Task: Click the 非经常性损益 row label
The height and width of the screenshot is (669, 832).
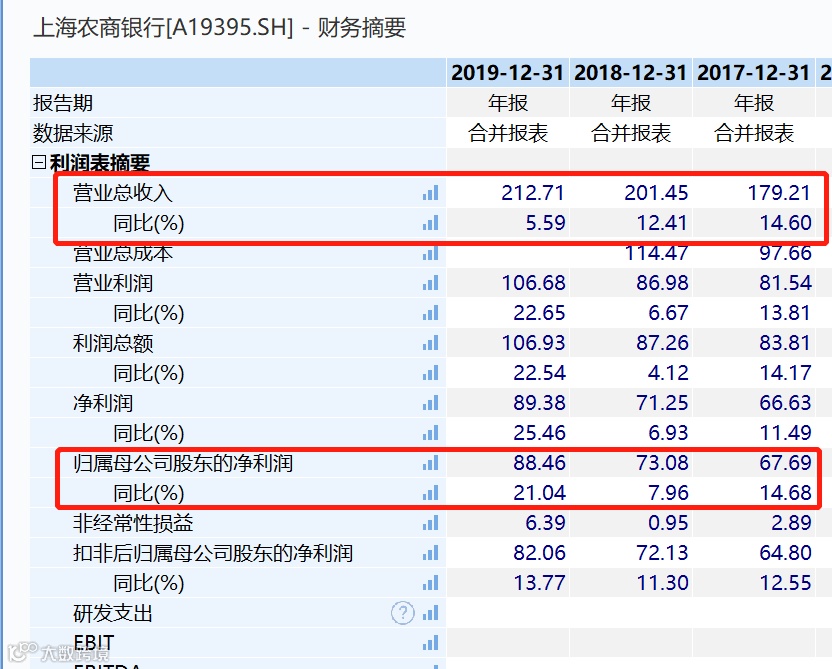Action: [133, 524]
